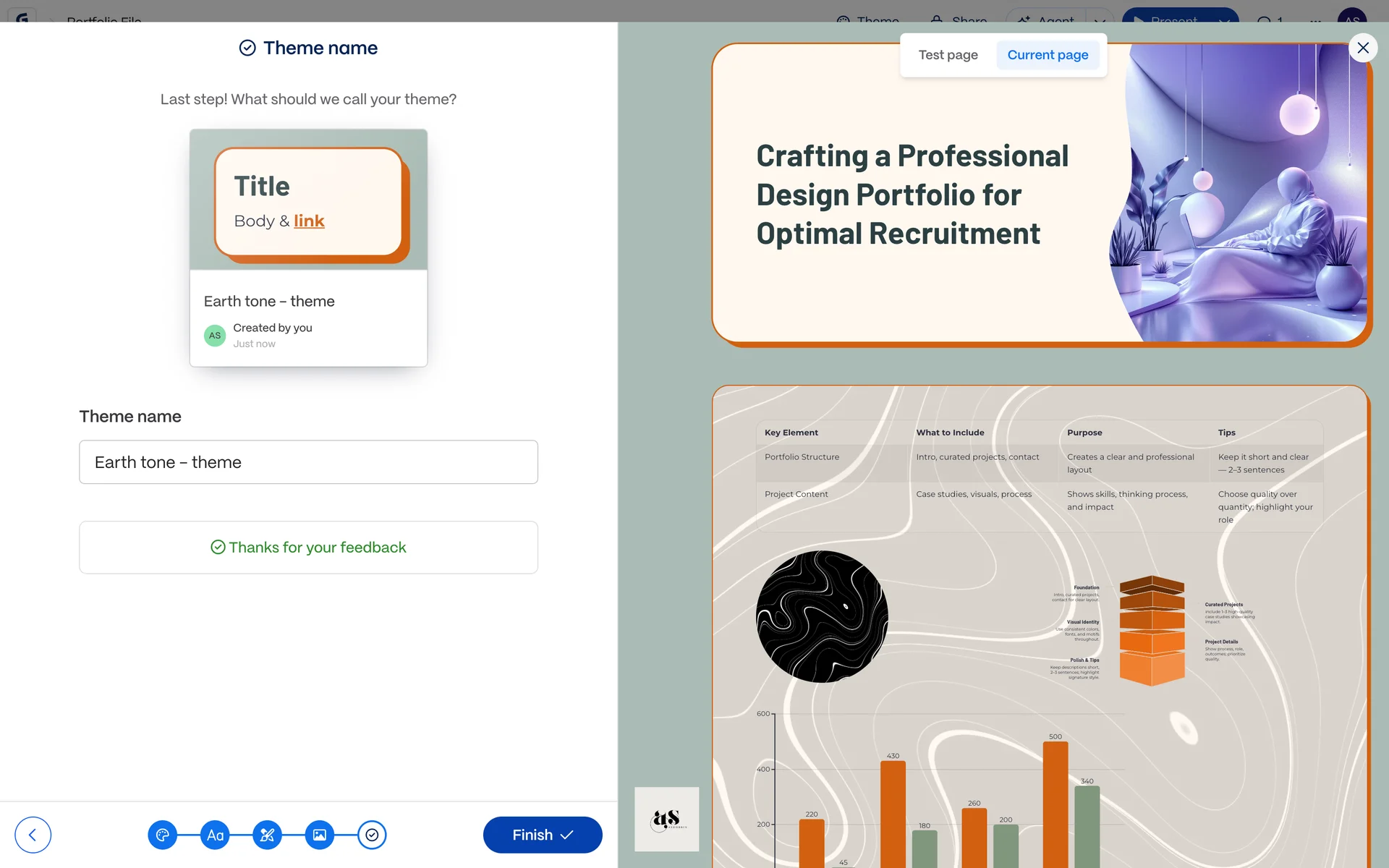Screen dimensions: 1389x868
Task: Close the theme preview with X
Action: click(1363, 48)
